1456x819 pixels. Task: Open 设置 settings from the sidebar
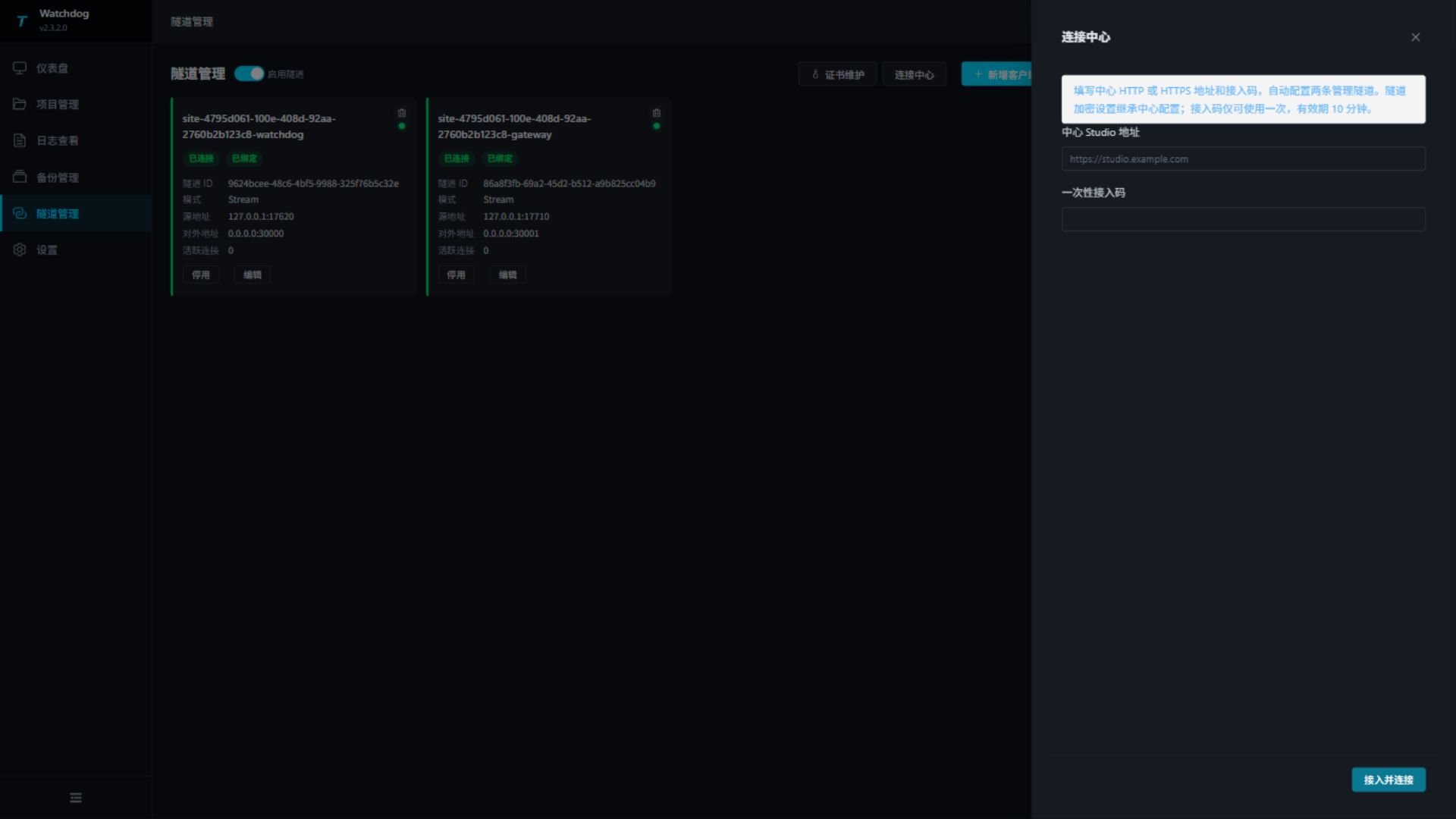coord(76,249)
